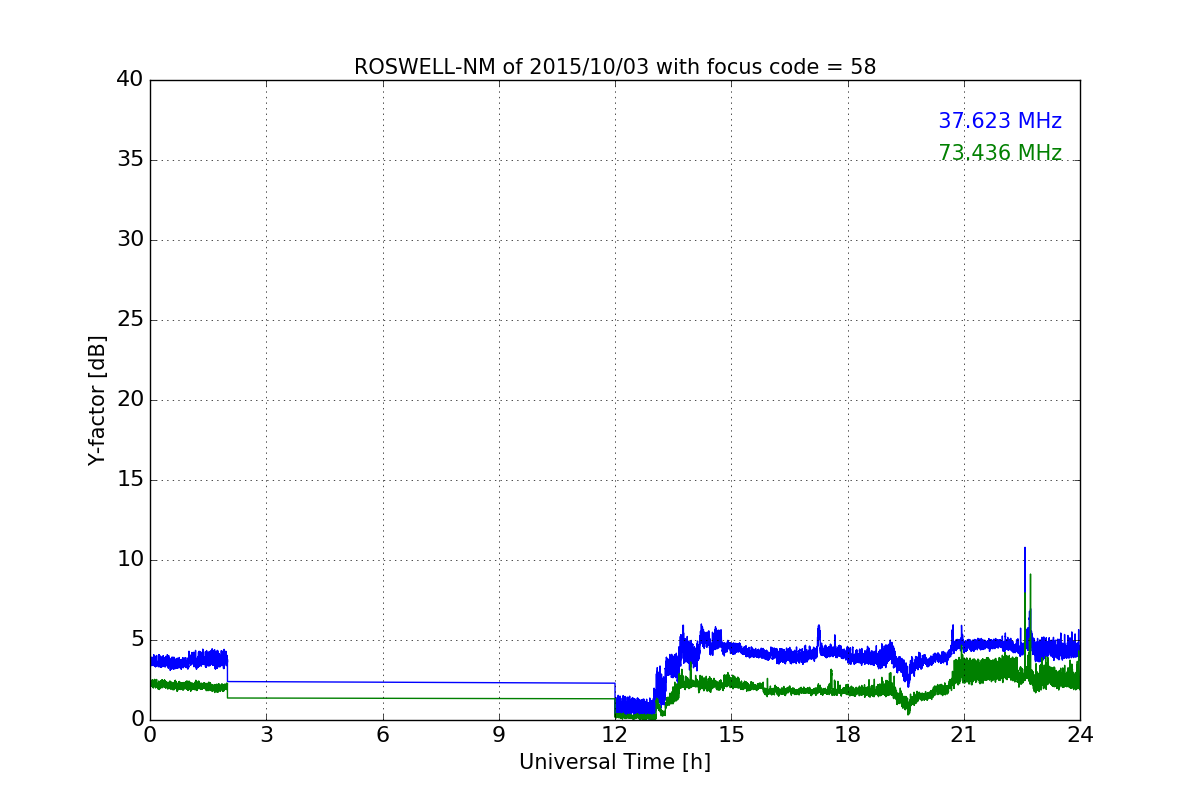Click y-axis tick label '30'
1200x800 pixels.
[130, 240]
